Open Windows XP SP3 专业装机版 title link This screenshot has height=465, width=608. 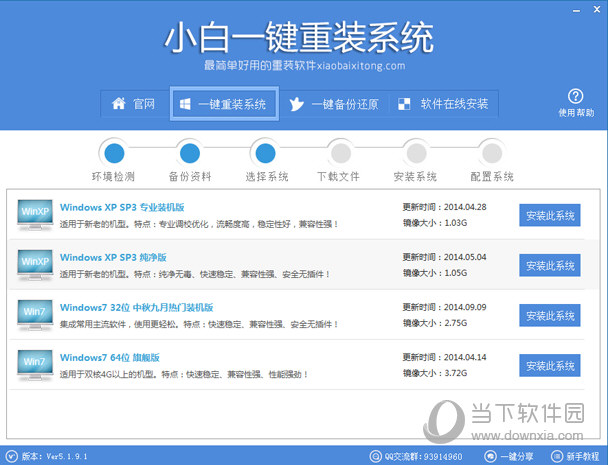(122, 207)
